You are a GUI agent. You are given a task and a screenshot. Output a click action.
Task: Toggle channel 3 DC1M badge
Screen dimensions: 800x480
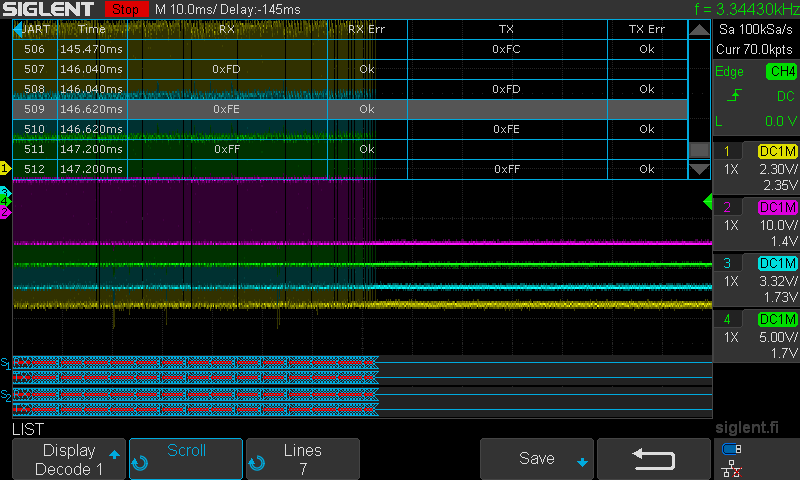point(777,264)
